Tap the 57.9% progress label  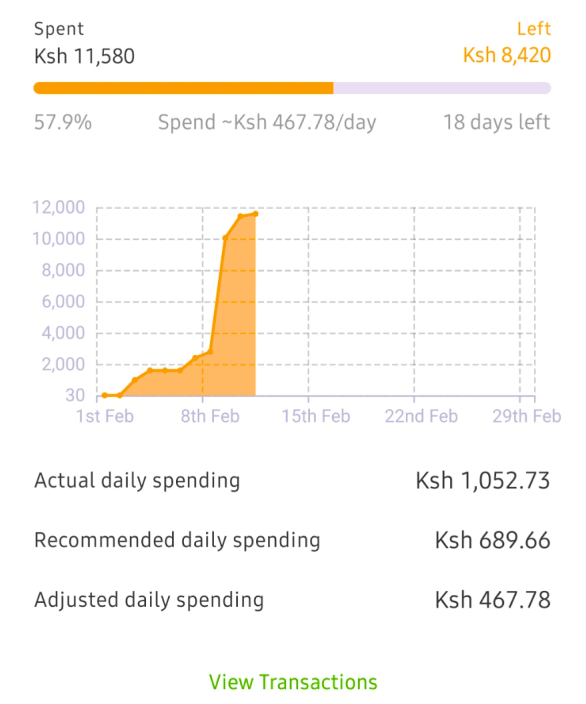tap(63, 122)
